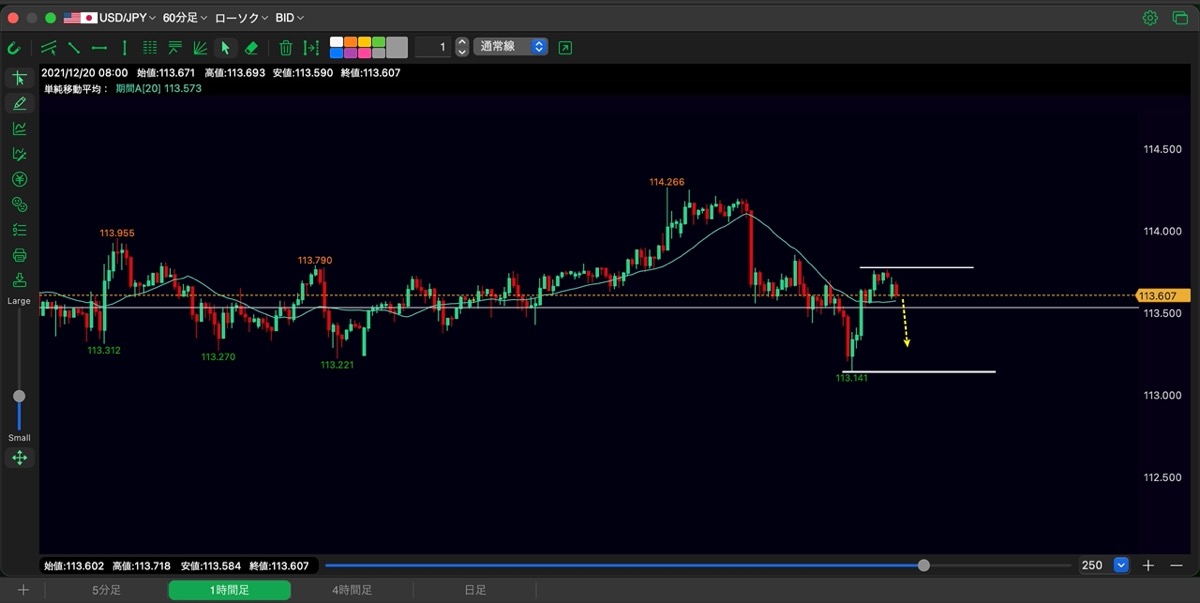1200x603 pixels.
Task: Switch to the 1時間足 tab
Action: [230, 590]
